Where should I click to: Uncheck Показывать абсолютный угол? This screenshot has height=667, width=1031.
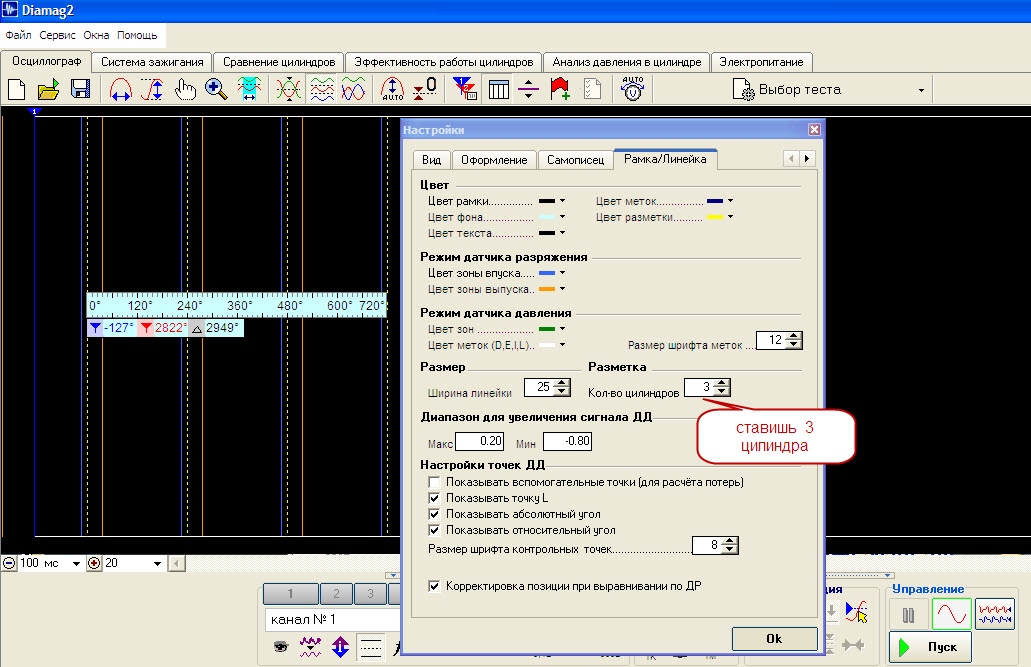[434, 514]
